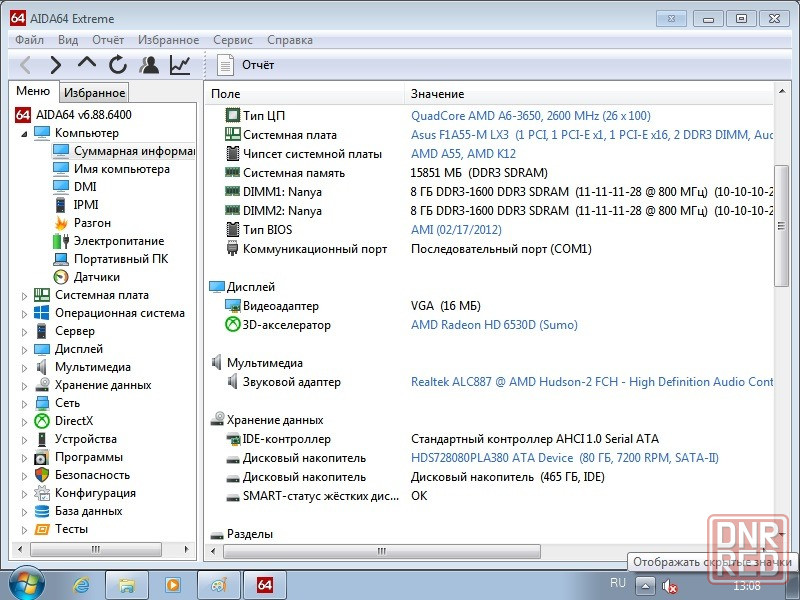Click the Отчёт report toolbar button
Image resolution: width=800 pixels, height=600 pixels.
click(x=245, y=65)
